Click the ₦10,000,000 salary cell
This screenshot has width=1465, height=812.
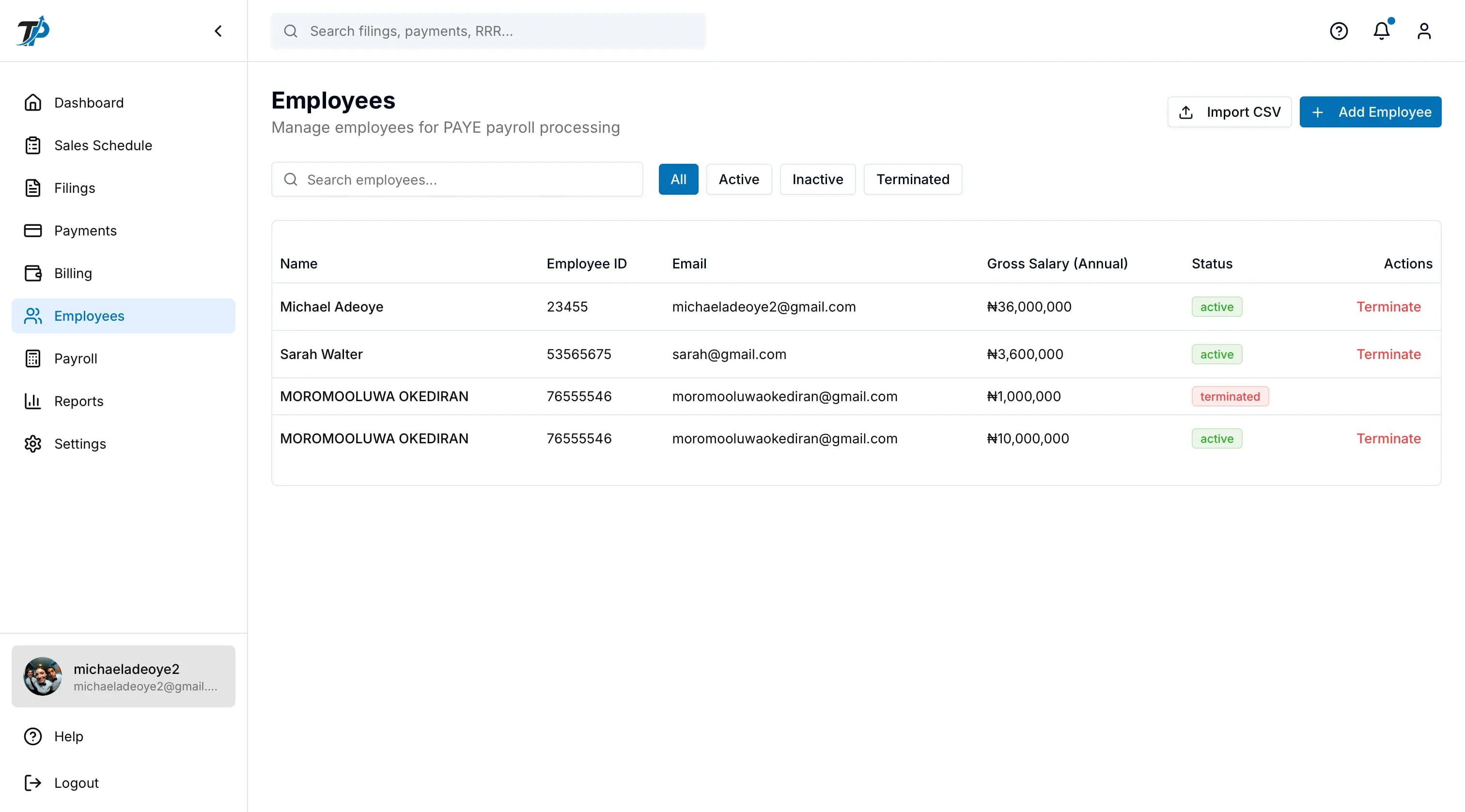[1028, 438]
